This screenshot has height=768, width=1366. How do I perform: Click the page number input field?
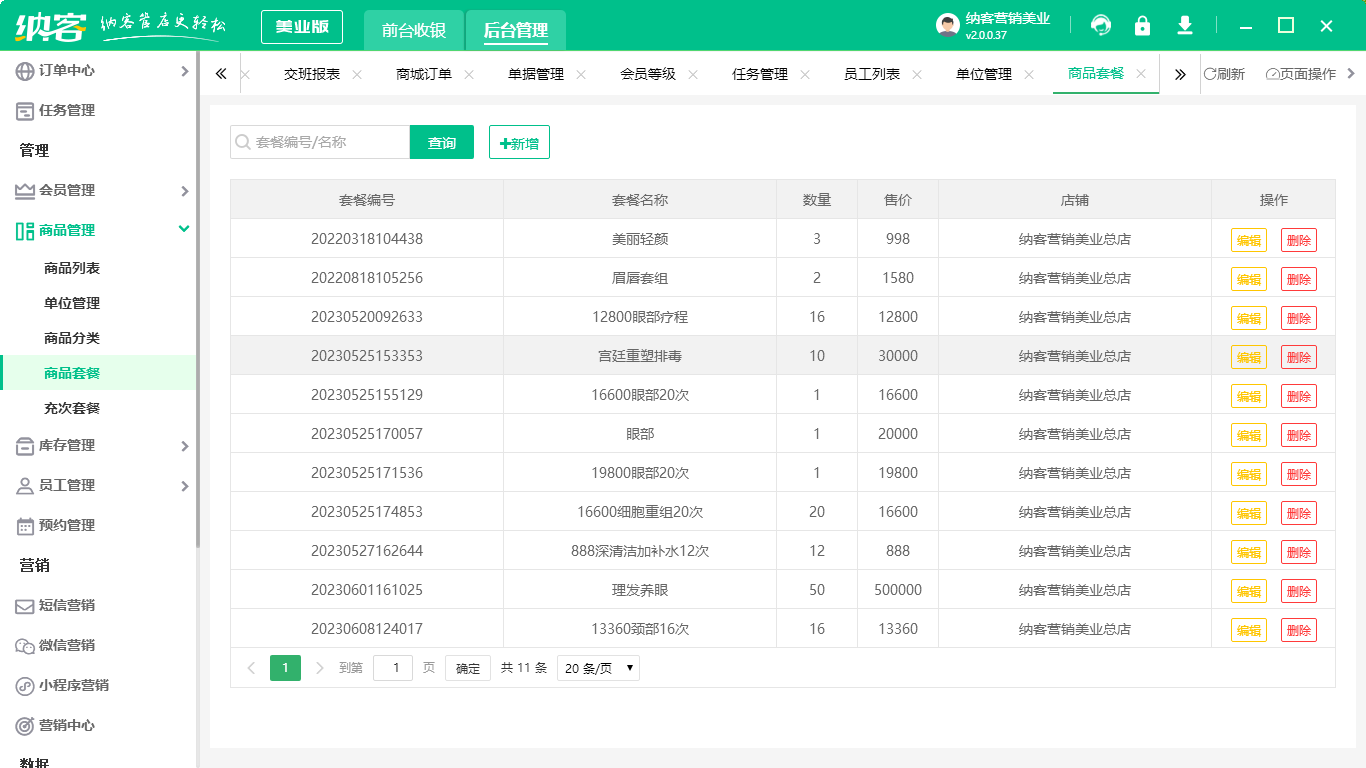tap(392, 667)
